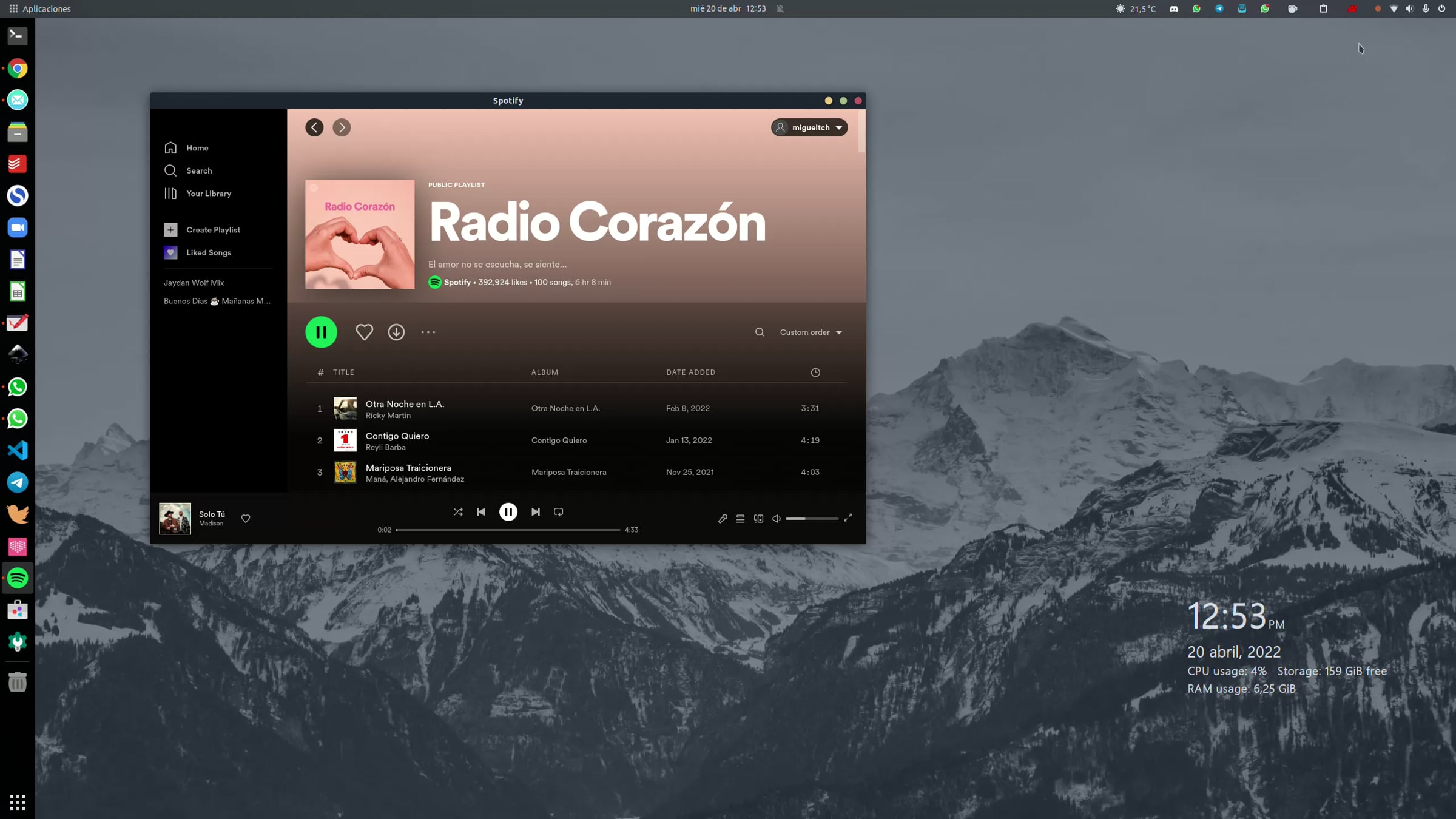Open Simplenote from the dock
Image resolution: width=1456 pixels, height=819 pixels.
point(18,196)
